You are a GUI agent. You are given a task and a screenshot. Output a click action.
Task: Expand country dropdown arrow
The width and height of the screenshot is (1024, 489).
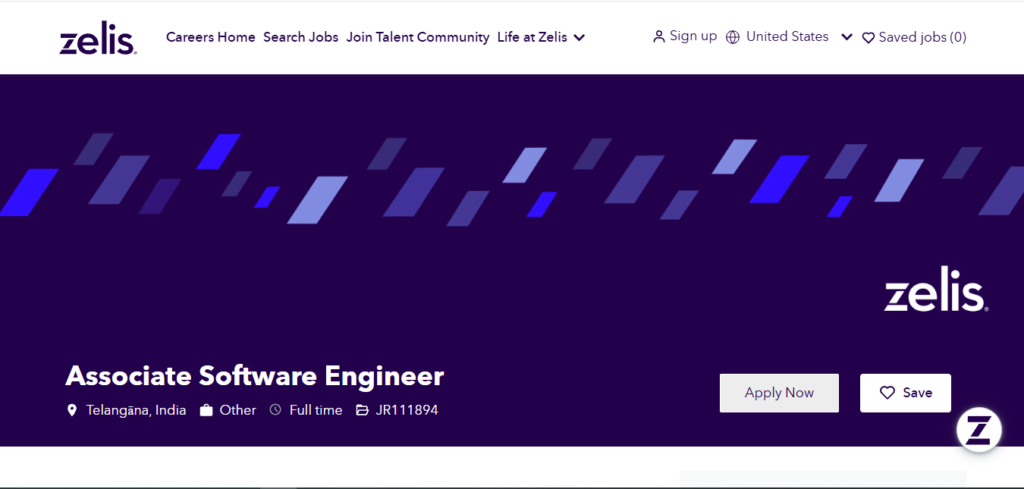tap(846, 37)
